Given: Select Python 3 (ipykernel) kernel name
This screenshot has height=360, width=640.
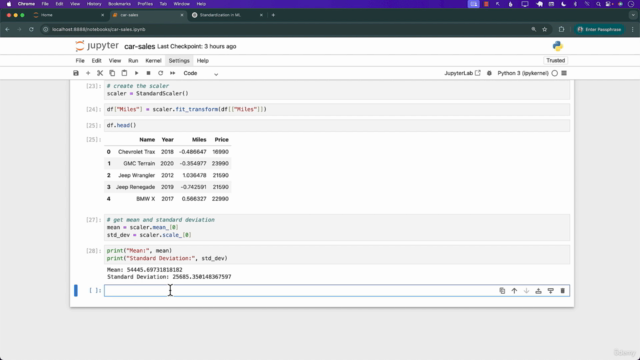Looking at the screenshot, I should point(523,73).
